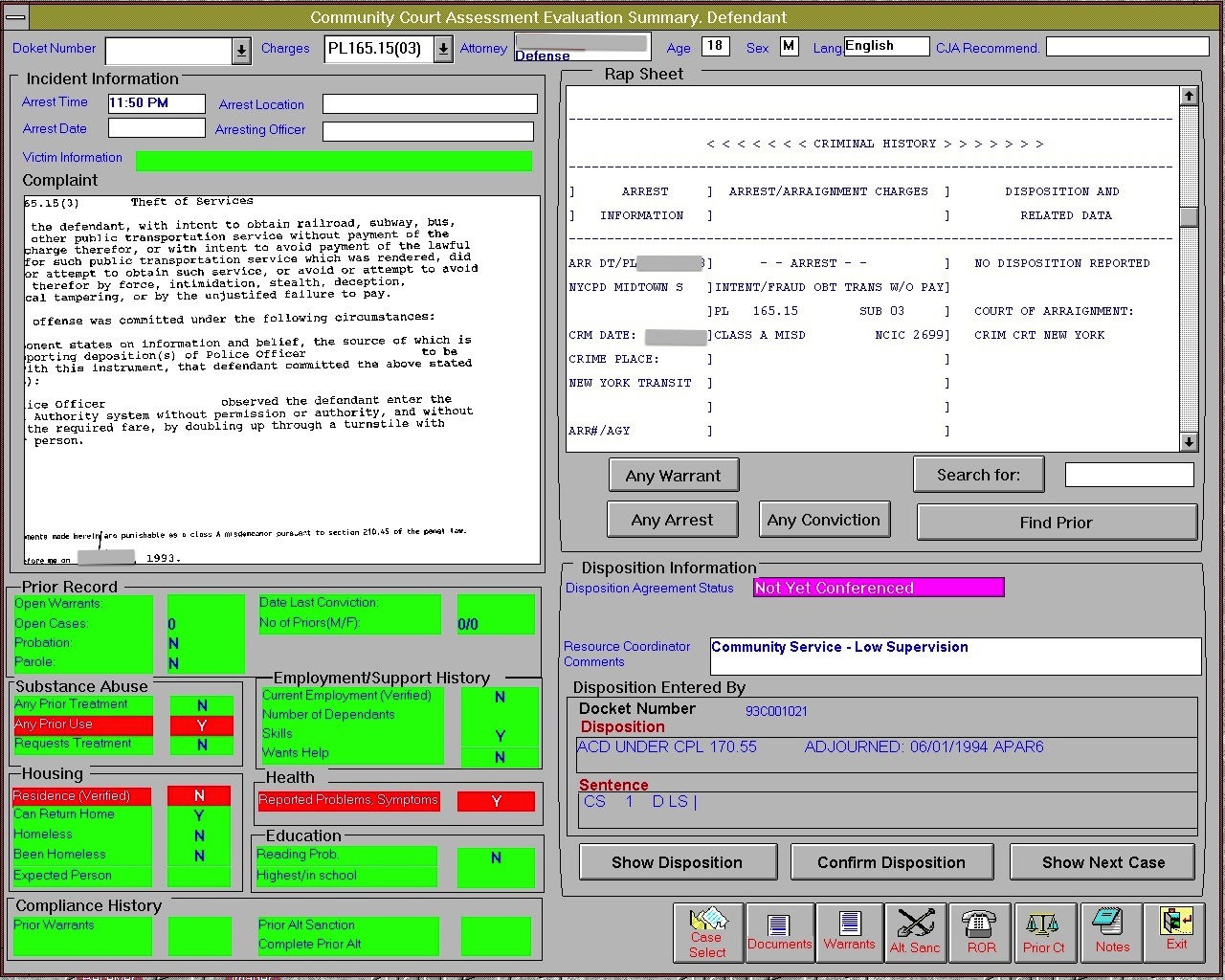This screenshot has height=980, width=1225.
Task: Click the Documents icon button
Action: pos(780,932)
